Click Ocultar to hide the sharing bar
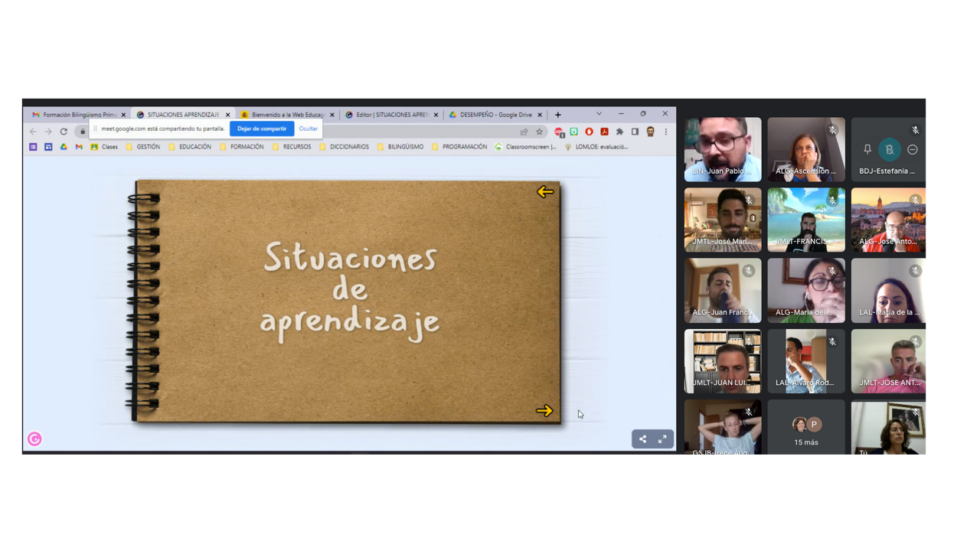The width and height of the screenshot is (980, 551). point(308,129)
